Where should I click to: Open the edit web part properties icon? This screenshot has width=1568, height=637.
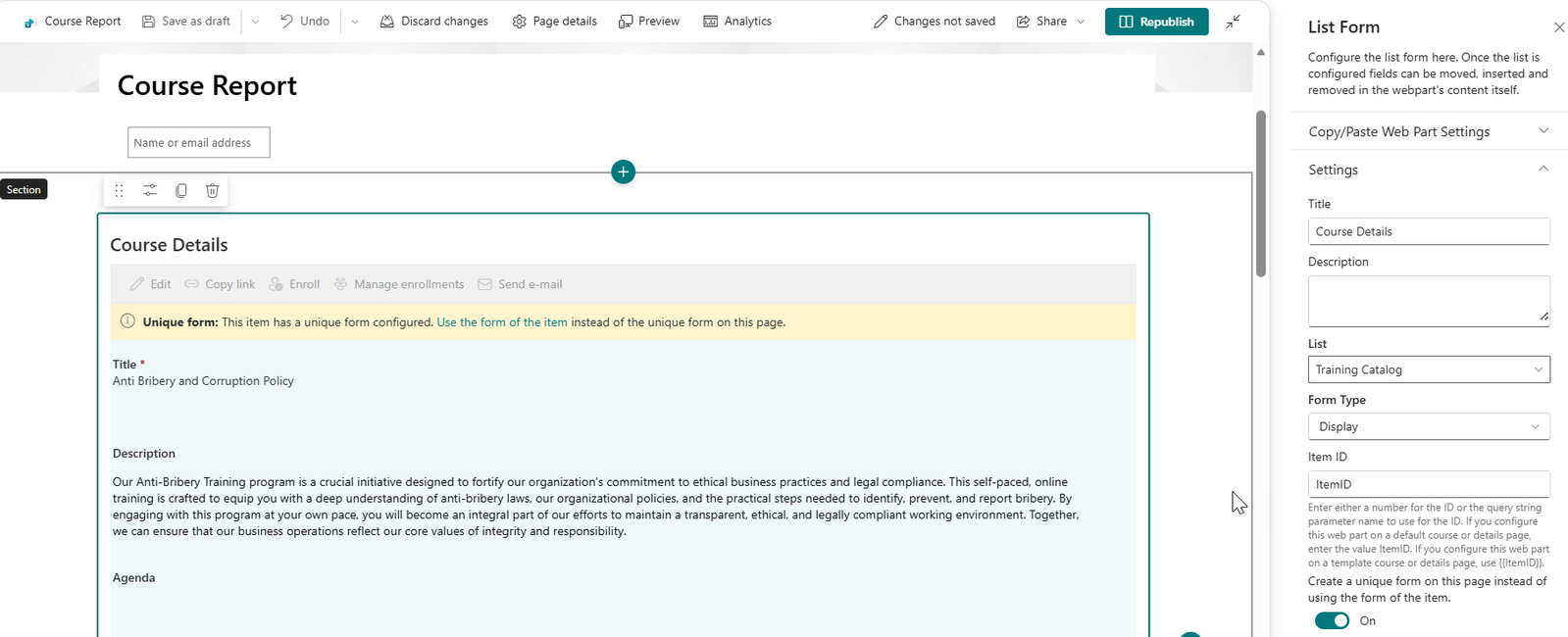point(150,190)
